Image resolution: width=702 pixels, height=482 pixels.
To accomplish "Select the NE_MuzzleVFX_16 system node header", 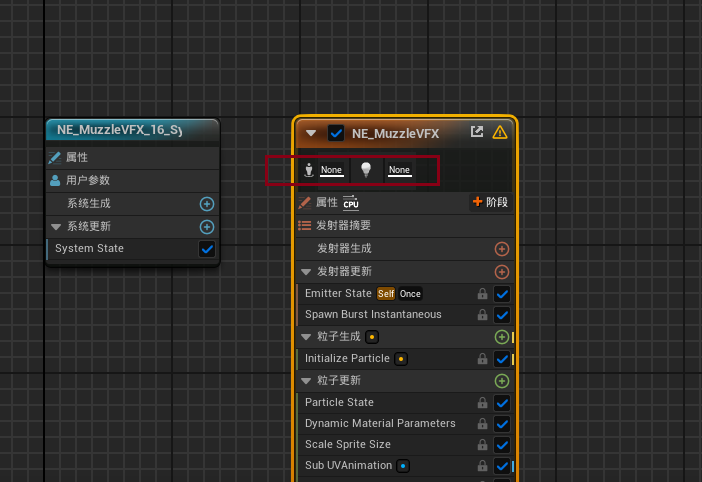I will point(133,130).
